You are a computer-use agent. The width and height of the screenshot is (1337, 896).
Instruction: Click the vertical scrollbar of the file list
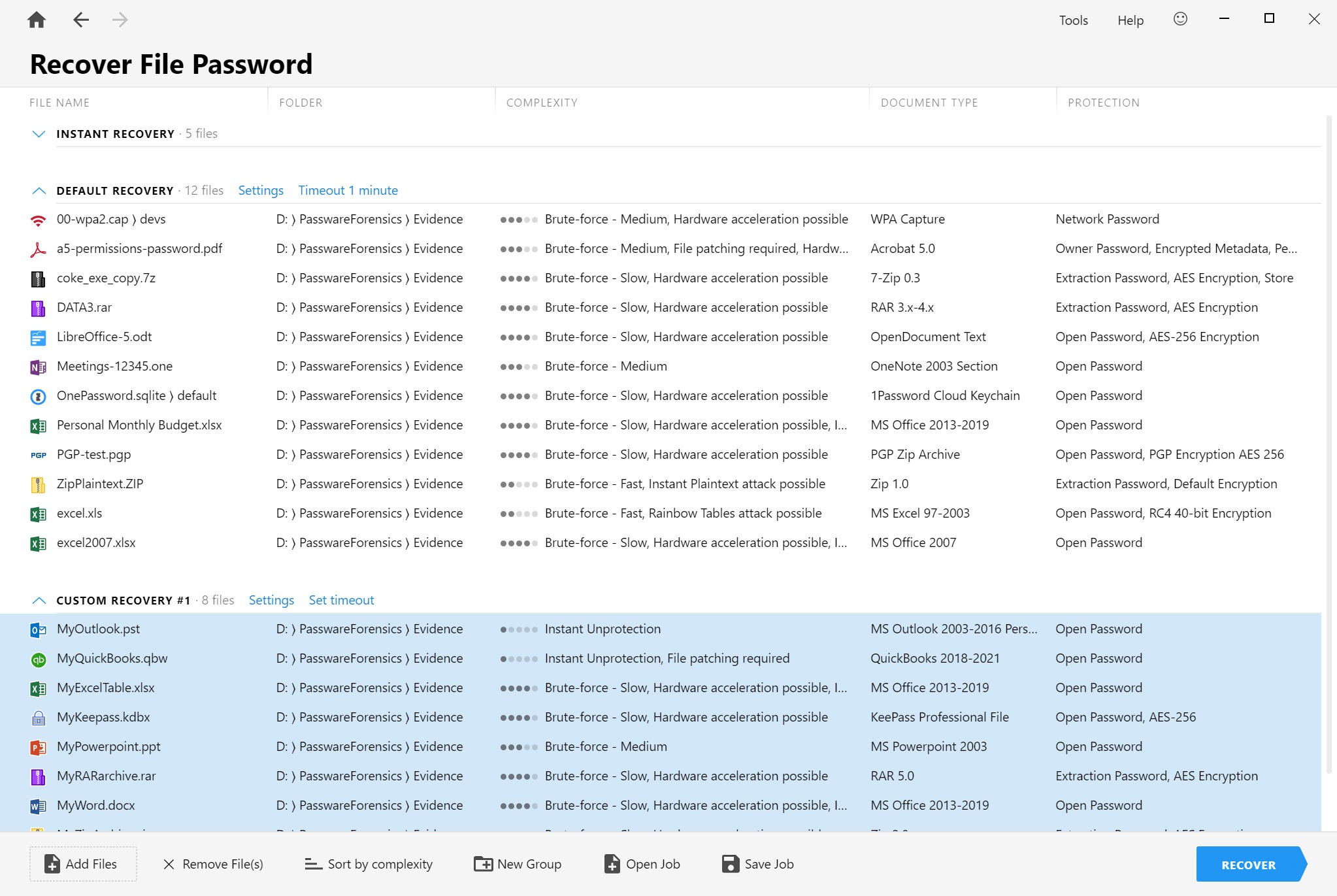click(x=1329, y=444)
